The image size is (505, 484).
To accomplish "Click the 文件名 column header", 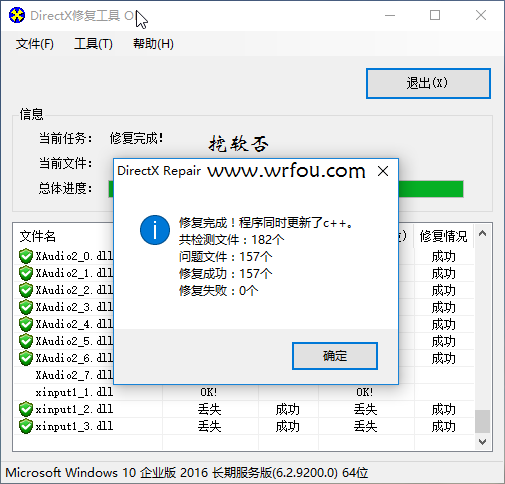I will [x=38, y=236].
